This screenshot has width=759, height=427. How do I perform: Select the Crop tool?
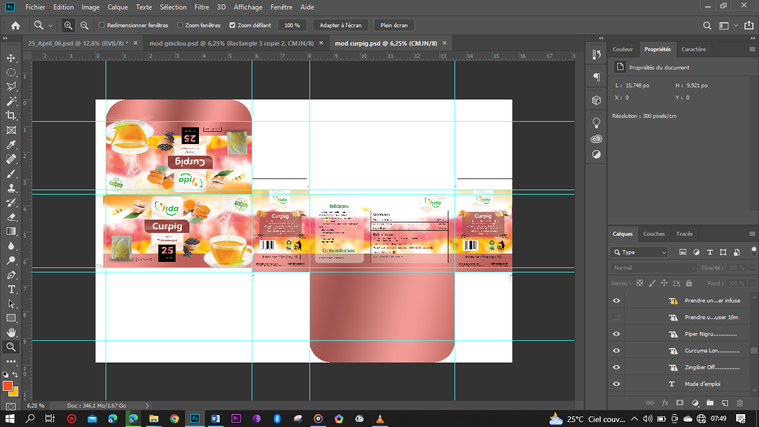11,116
